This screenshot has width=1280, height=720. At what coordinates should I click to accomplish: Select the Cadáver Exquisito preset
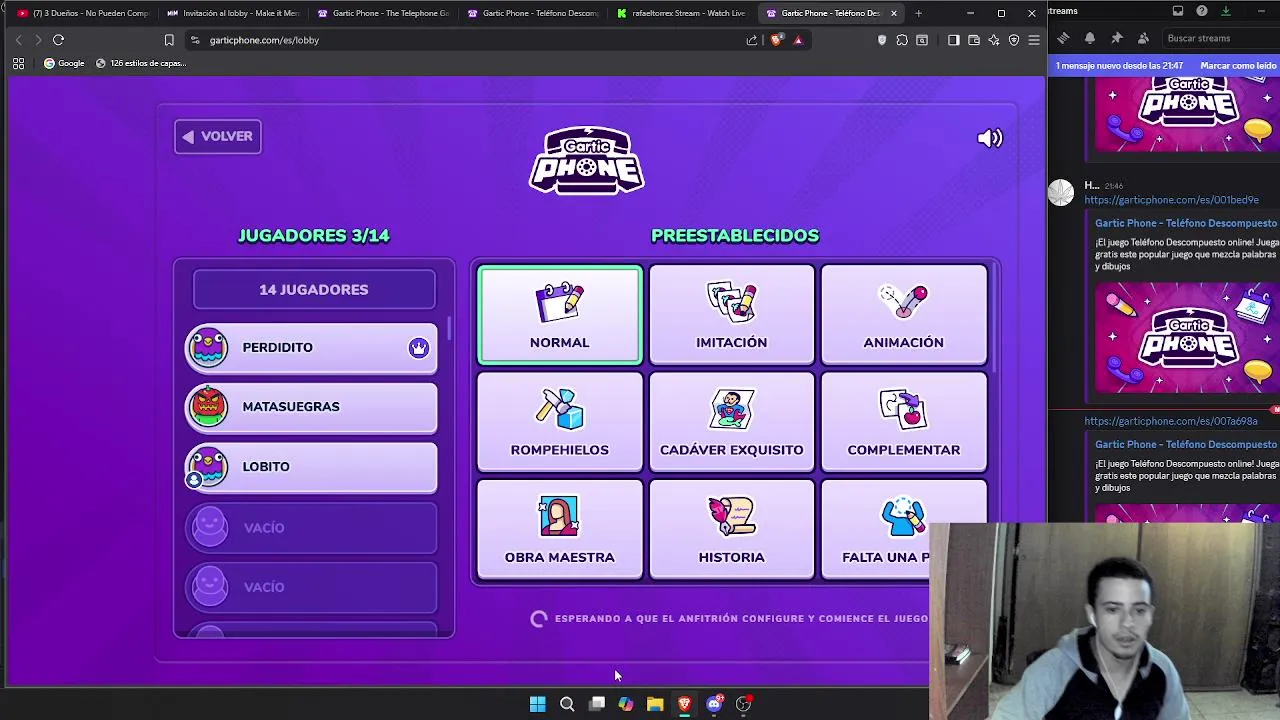tap(732, 422)
